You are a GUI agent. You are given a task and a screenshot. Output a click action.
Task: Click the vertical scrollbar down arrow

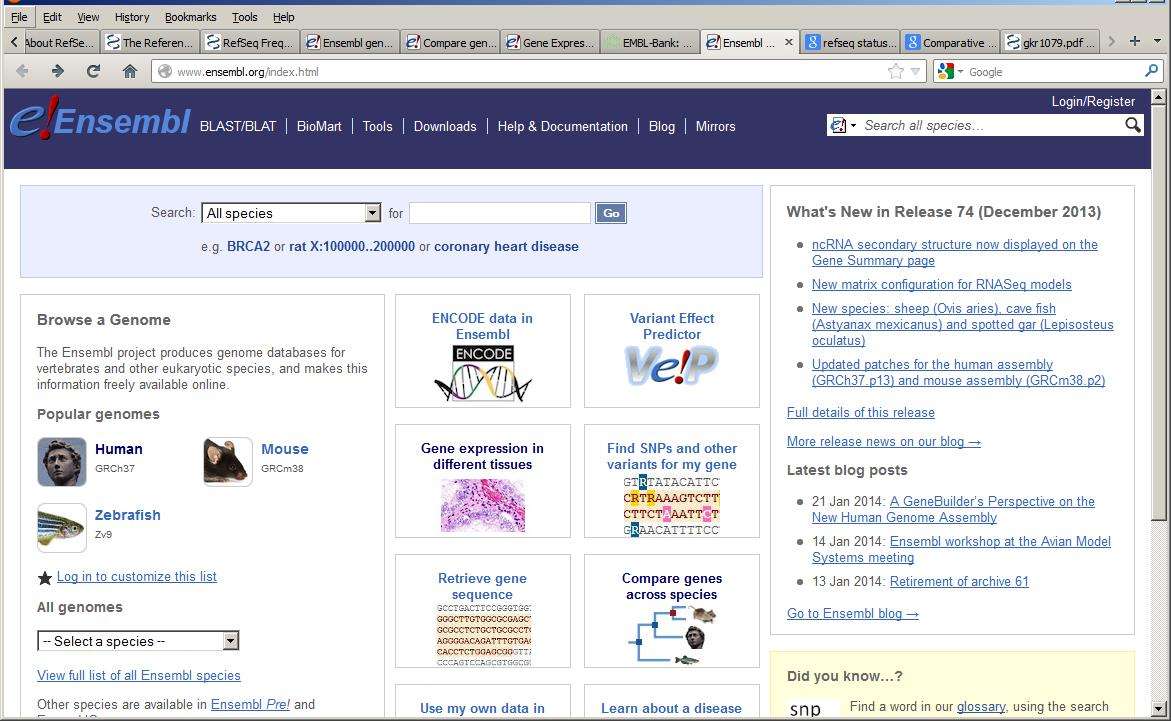1158,708
